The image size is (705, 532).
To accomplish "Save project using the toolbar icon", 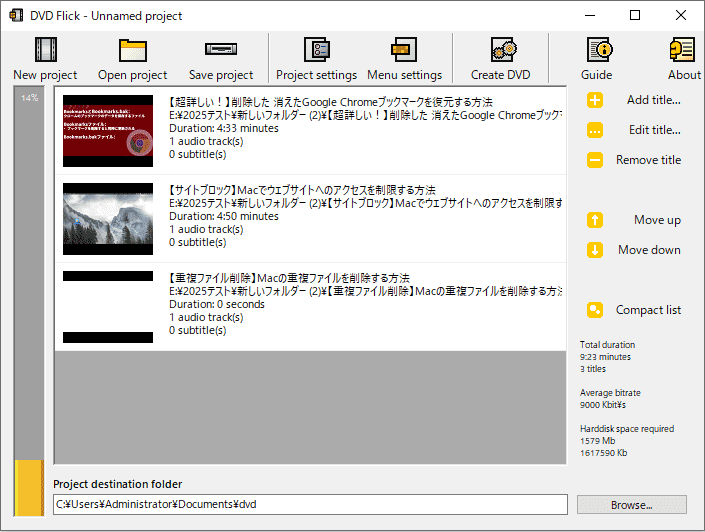I will [x=220, y=50].
